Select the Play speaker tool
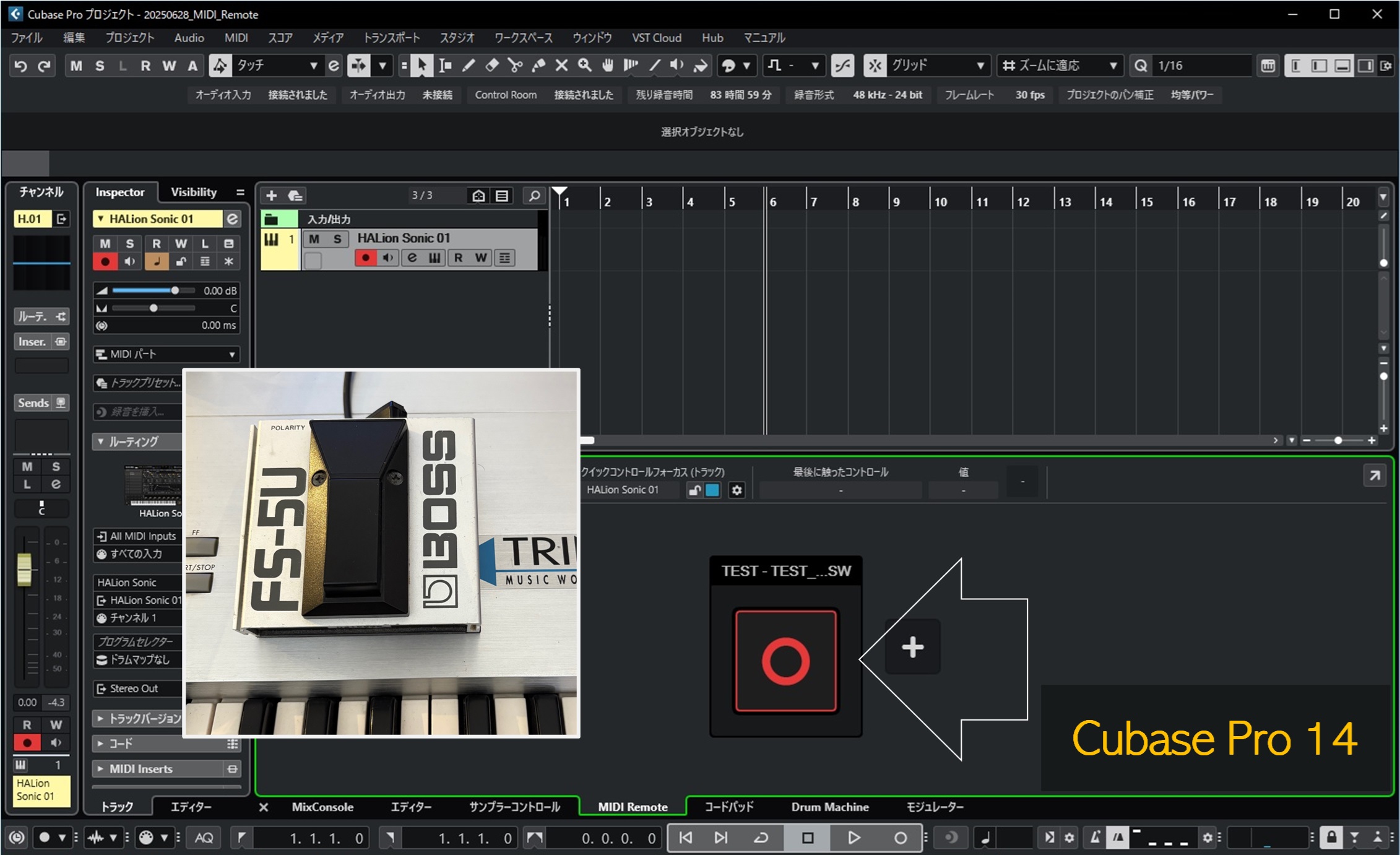The height and width of the screenshot is (855, 1400). click(677, 66)
